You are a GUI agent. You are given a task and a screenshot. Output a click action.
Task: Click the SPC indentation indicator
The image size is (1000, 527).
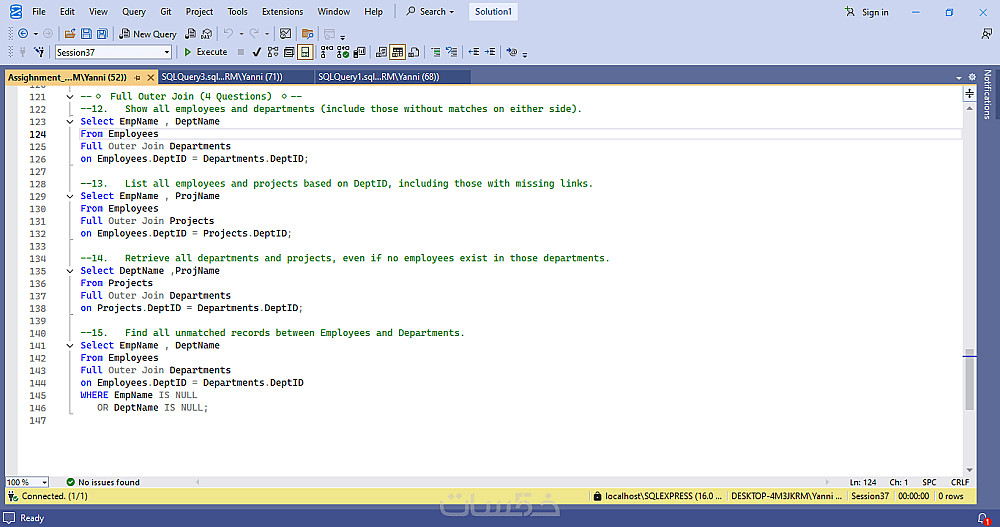pos(929,482)
